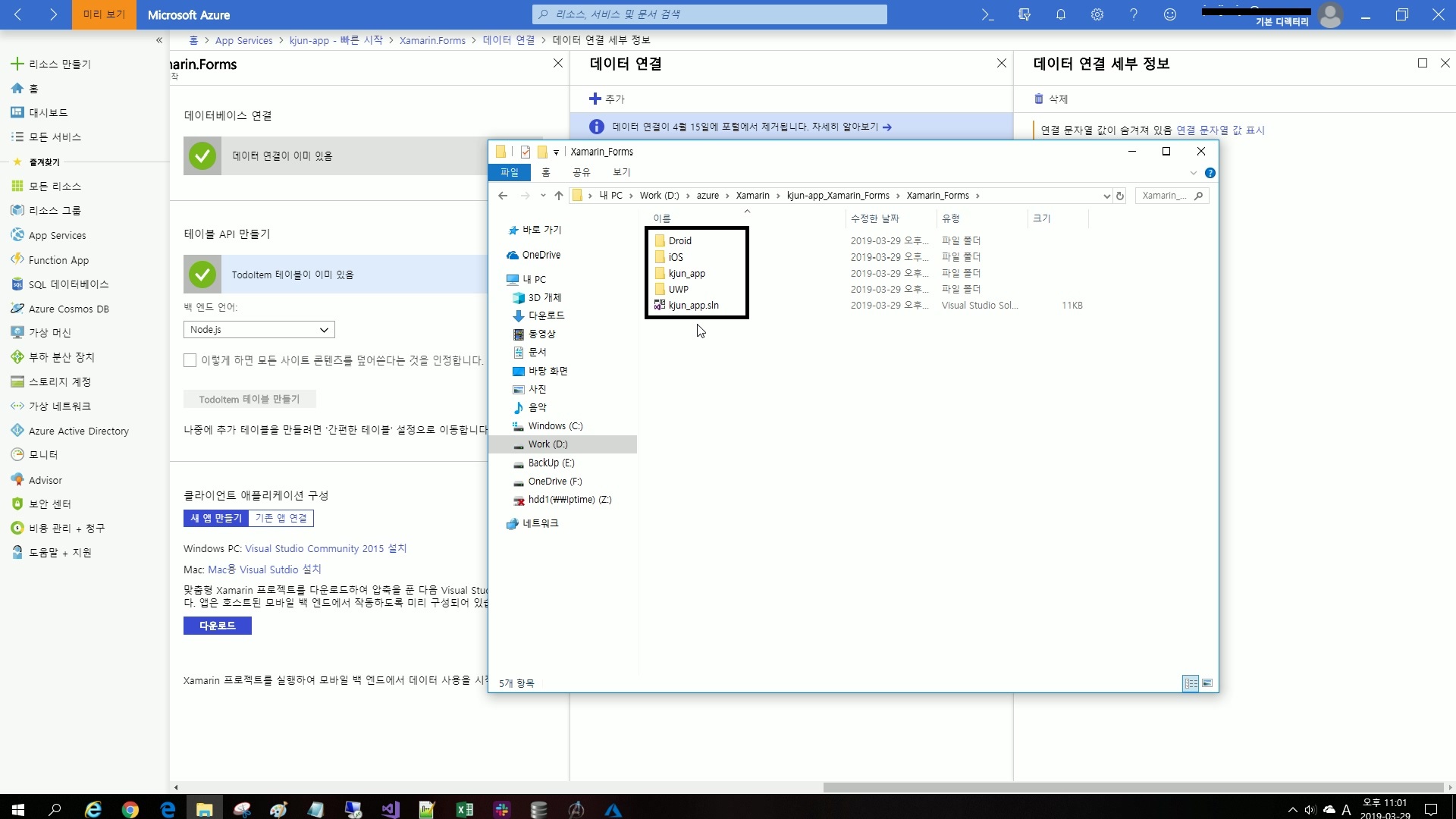This screenshot has height=819, width=1456.
Task: Click the Azure resource search box
Action: 710,14
